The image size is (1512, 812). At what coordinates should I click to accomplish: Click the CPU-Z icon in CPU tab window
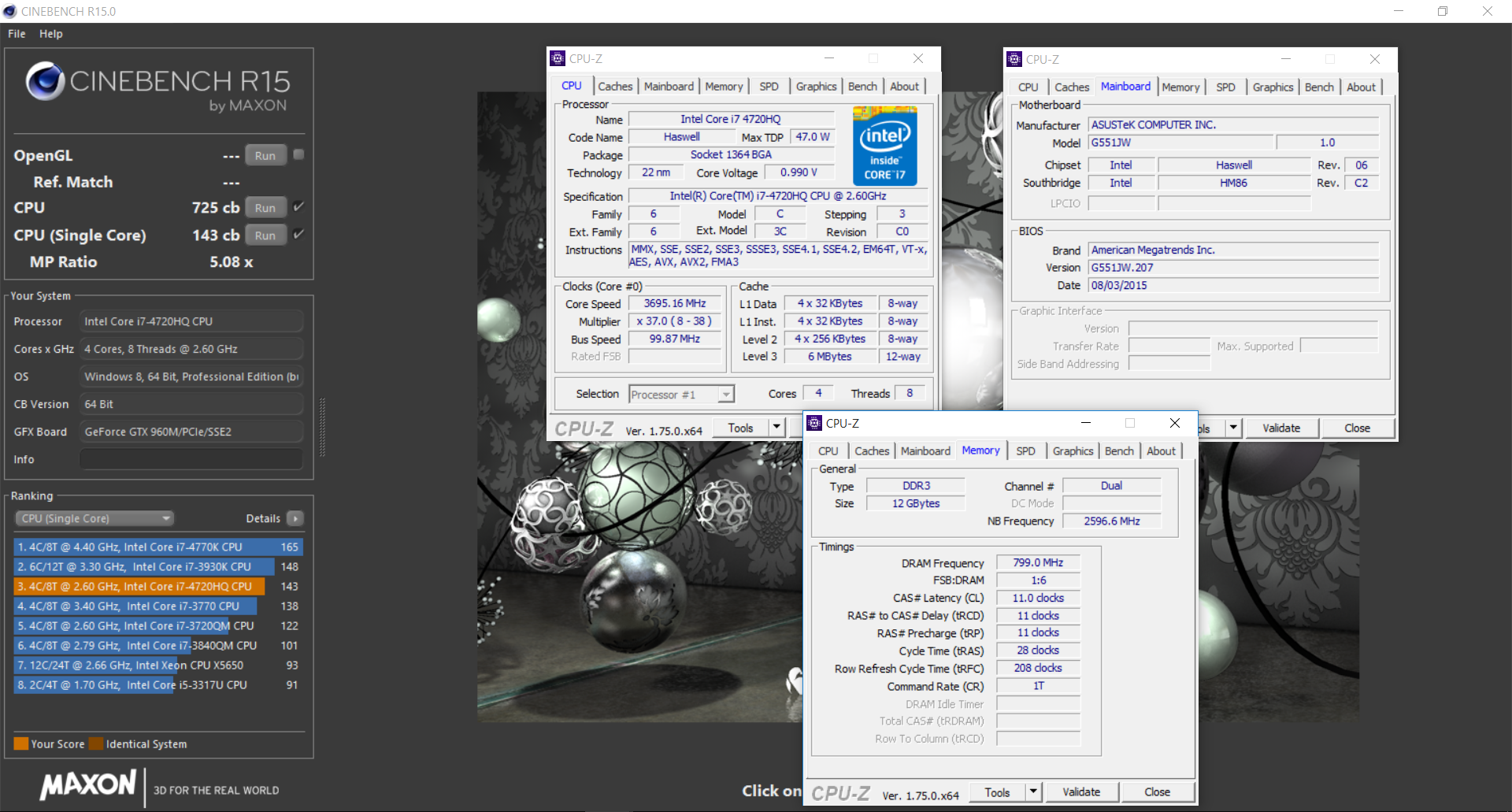click(558, 58)
